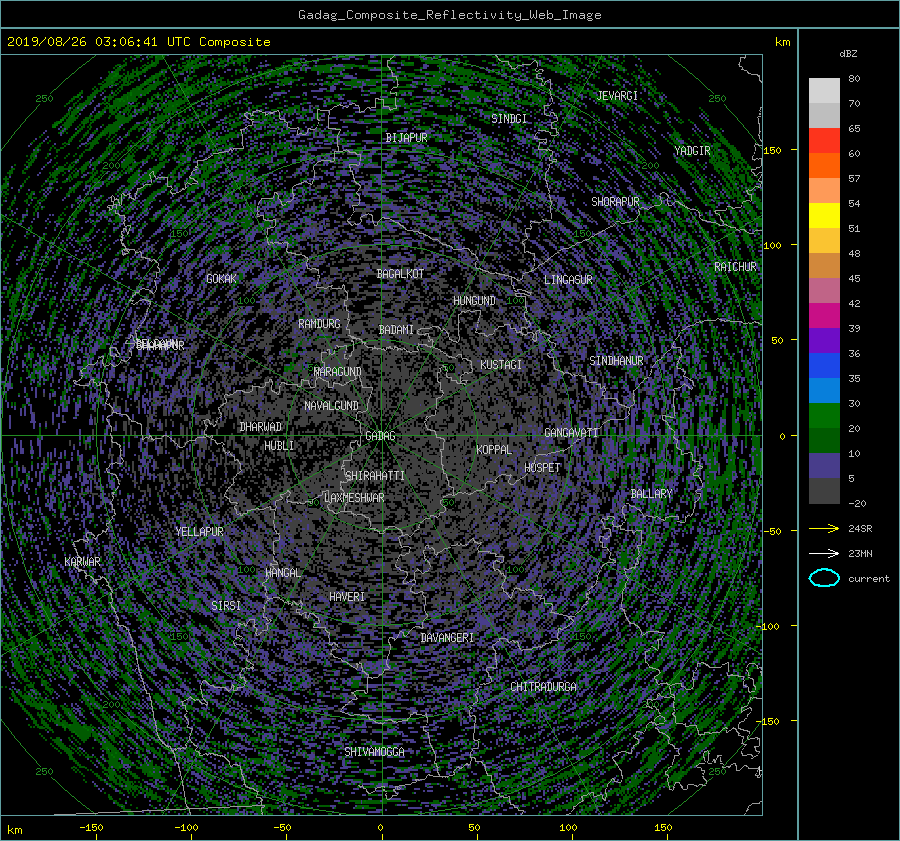Click the GOKAK city label
This screenshot has height=841, width=900.
coord(222,279)
